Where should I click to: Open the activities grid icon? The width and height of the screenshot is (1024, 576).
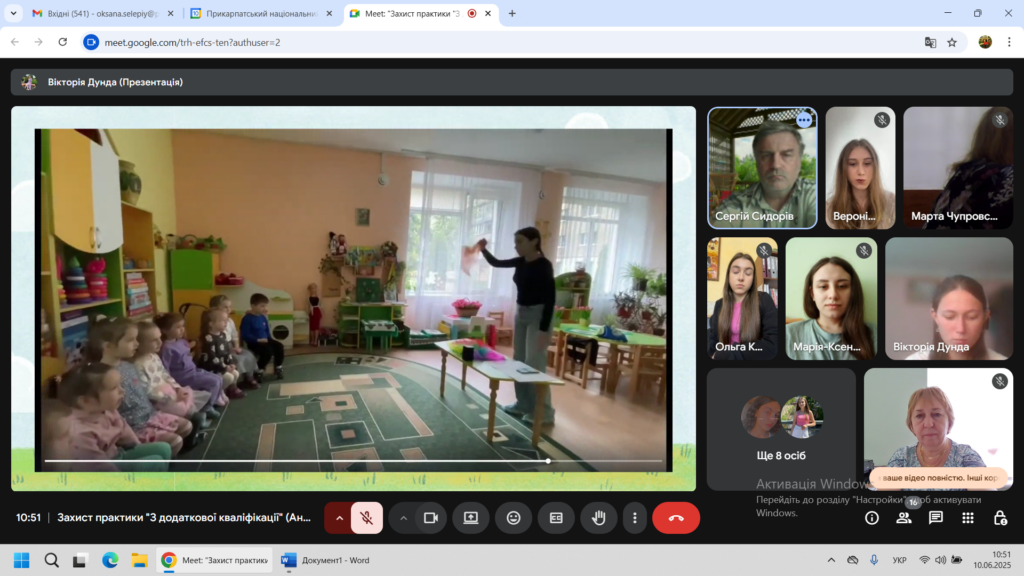coord(968,518)
